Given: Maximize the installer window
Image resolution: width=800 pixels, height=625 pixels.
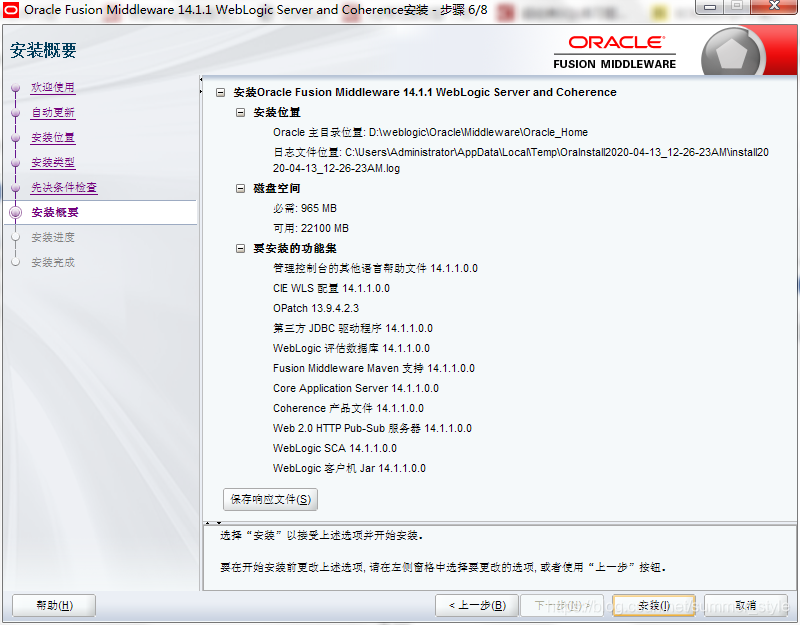Looking at the screenshot, I should (737, 7).
